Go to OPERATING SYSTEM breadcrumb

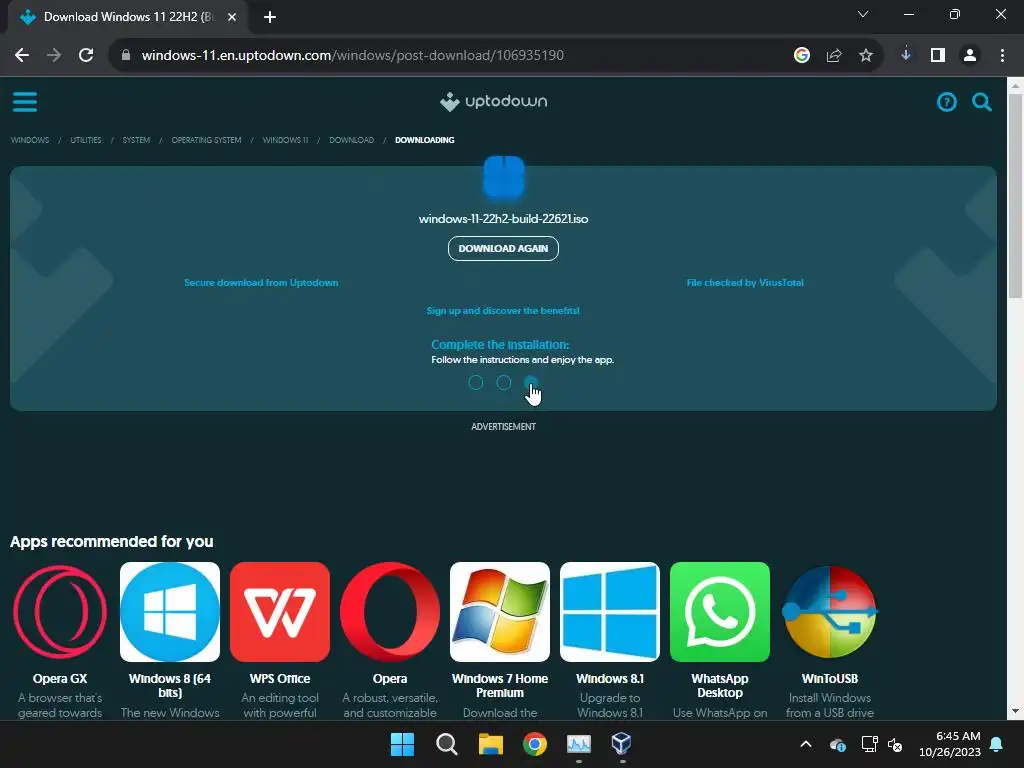206,140
